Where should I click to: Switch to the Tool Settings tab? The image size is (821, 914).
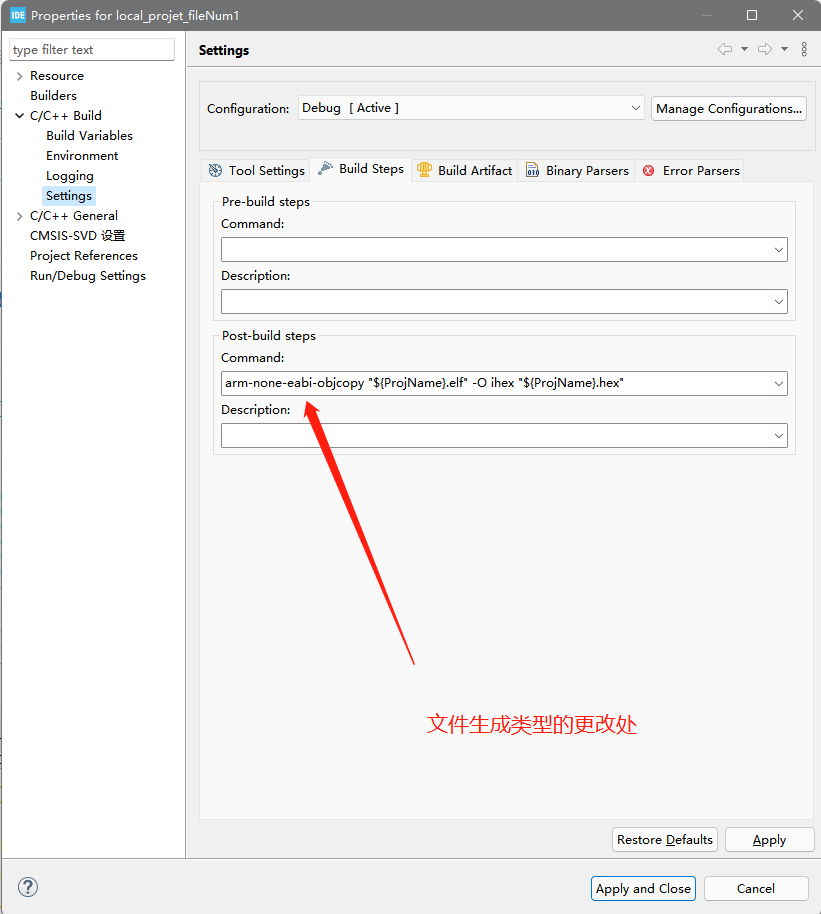tap(256, 170)
